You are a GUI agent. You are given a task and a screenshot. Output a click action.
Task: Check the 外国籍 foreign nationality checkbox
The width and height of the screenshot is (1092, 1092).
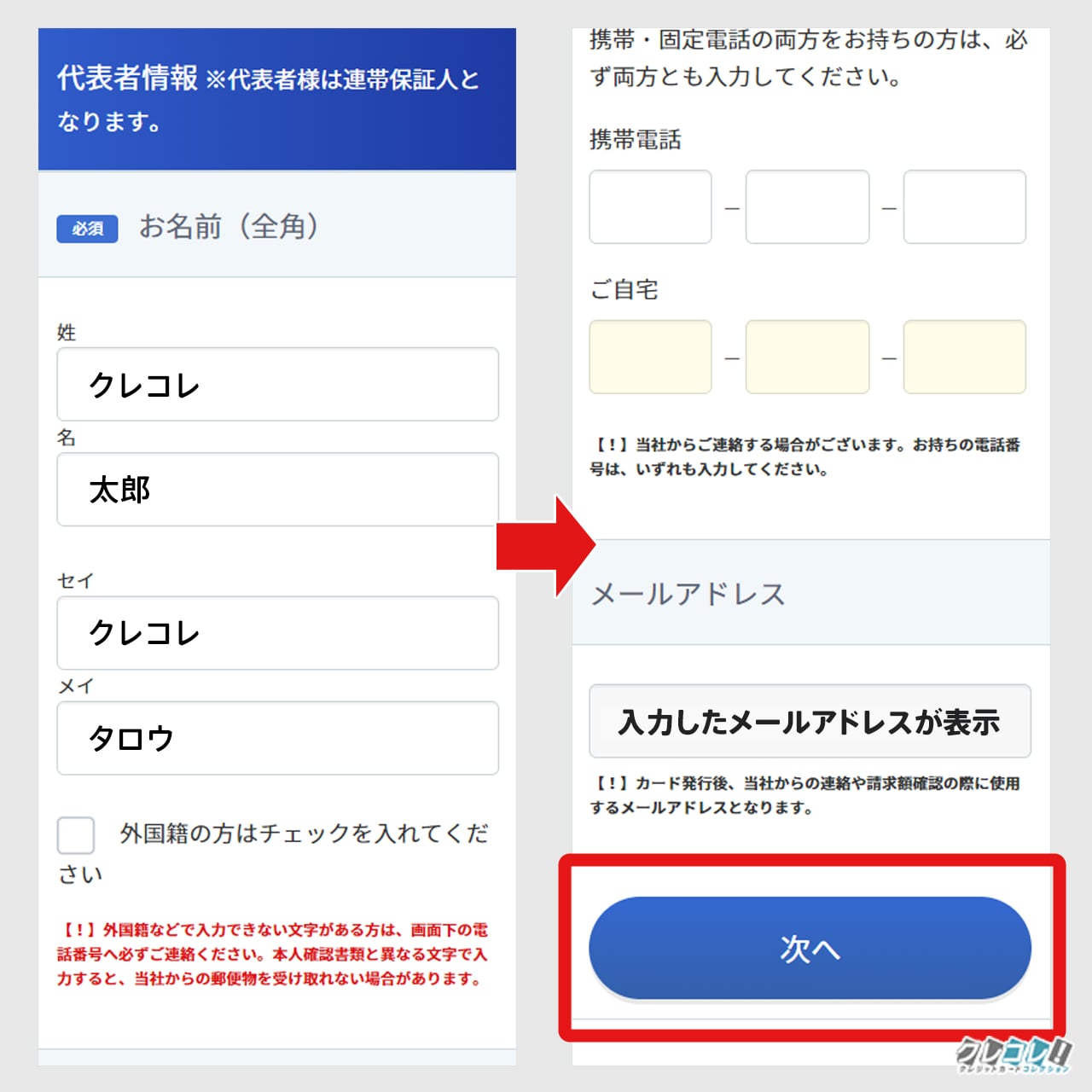point(76,836)
